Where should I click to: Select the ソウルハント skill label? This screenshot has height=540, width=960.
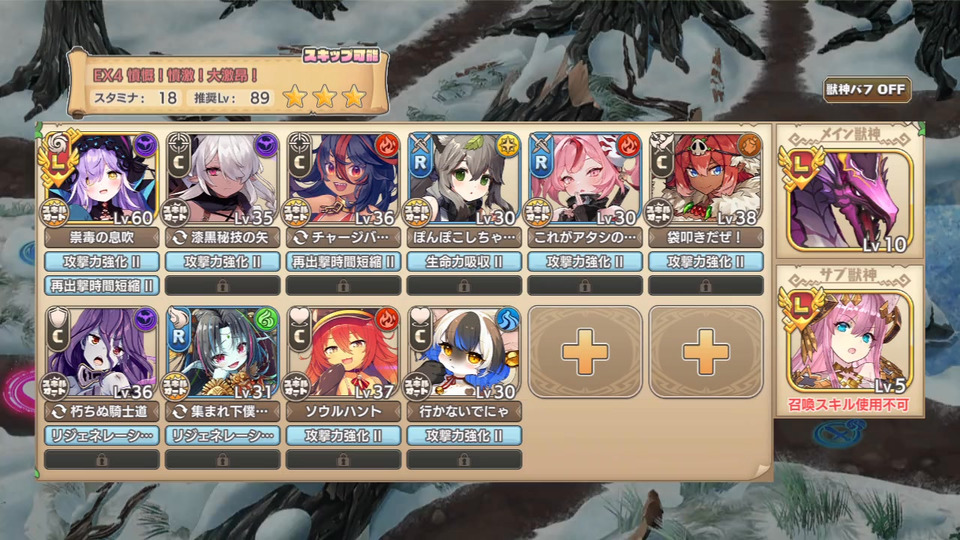(x=343, y=411)
